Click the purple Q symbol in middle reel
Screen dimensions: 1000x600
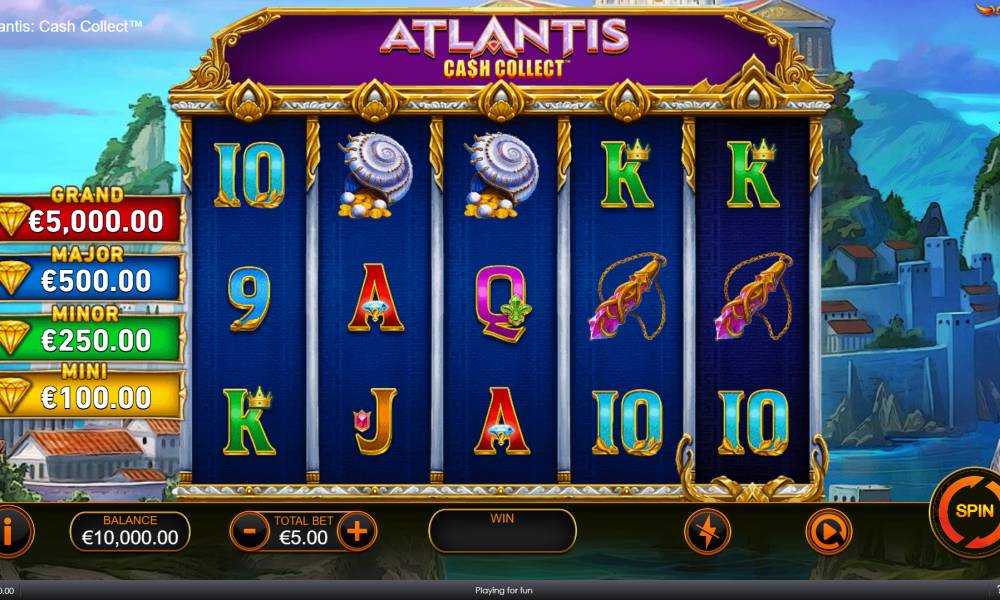click(502, 303)
